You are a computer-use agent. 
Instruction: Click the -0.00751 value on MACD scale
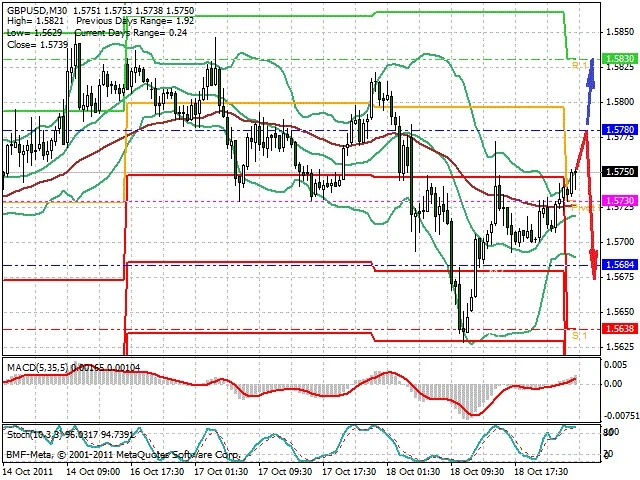click(620, 415)
